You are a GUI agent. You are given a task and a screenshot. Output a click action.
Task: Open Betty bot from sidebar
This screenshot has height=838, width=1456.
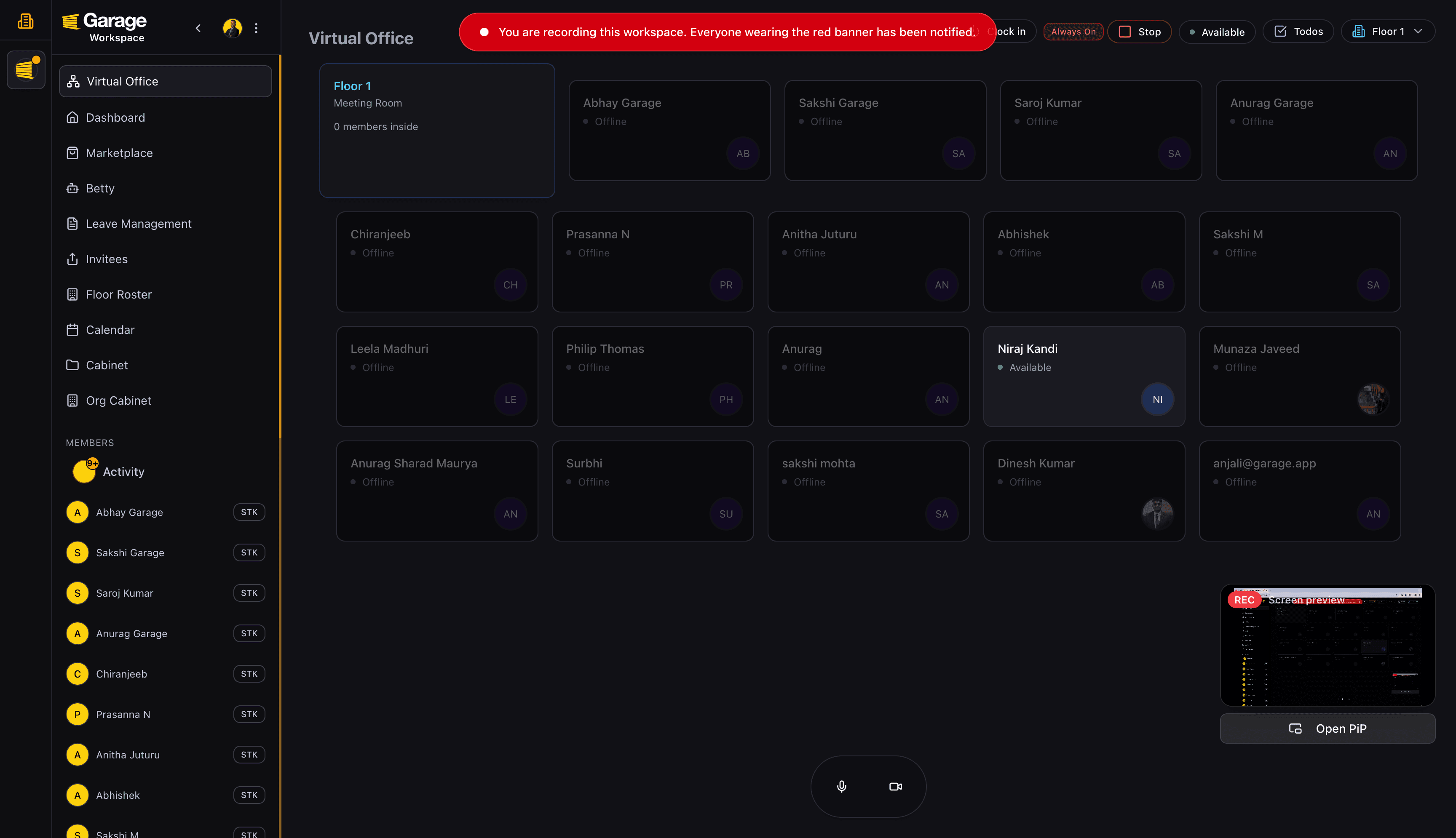click(99, 188)
